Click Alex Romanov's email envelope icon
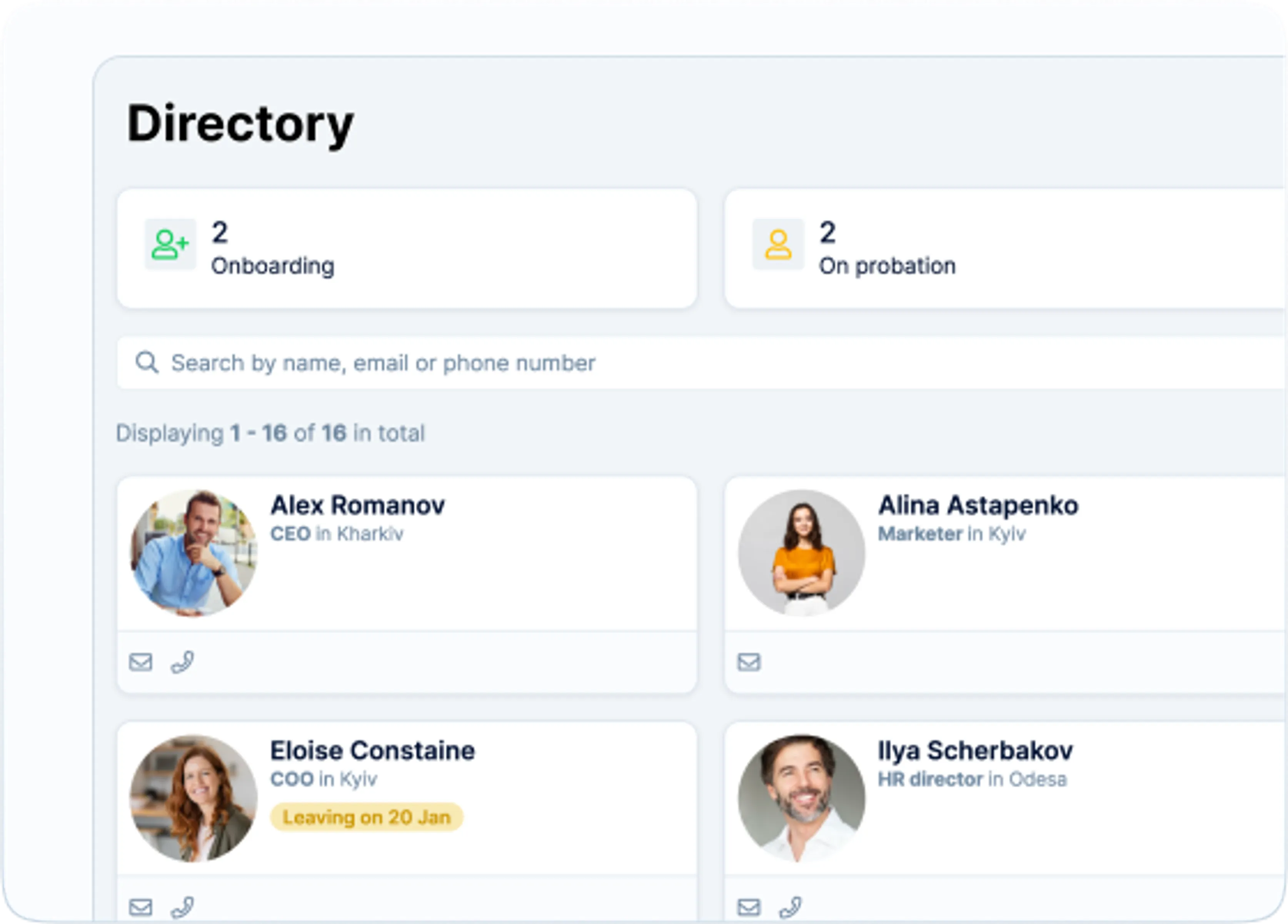Image resolution: width=1288 pixels, height=924 pixels. coord(140,662)
